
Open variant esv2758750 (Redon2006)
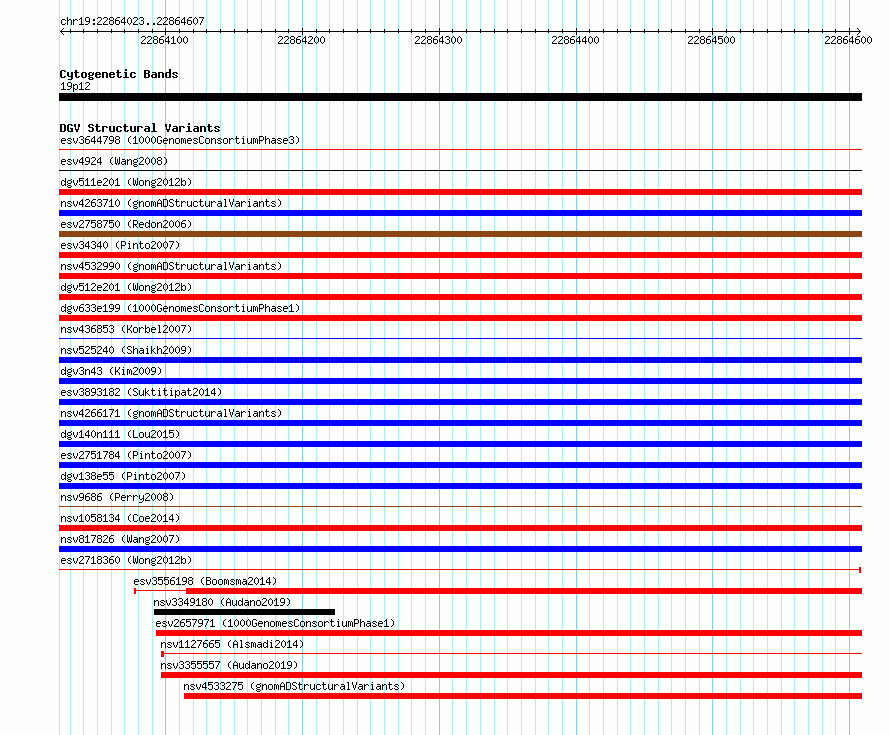(x=126, y=224)
